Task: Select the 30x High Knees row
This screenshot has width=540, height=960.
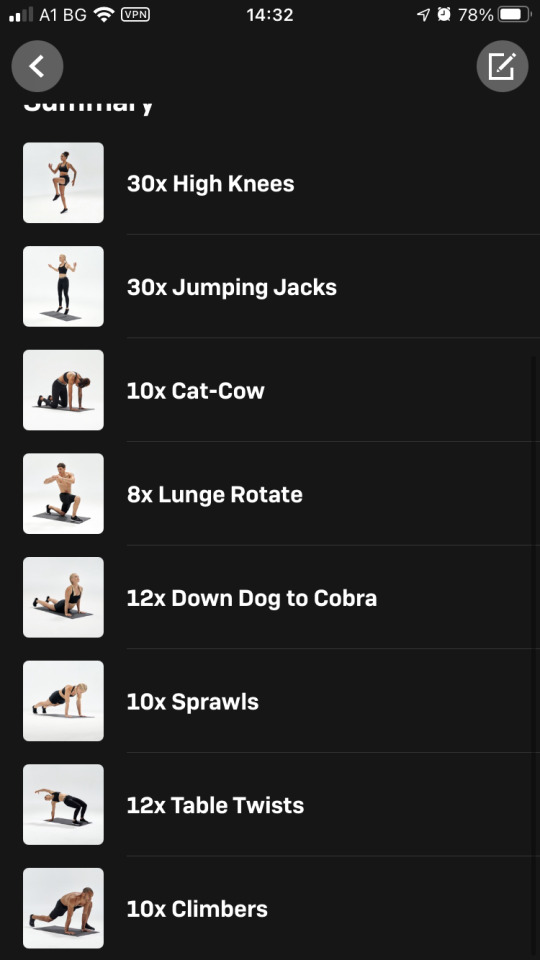Action: (x=270, y=182)
